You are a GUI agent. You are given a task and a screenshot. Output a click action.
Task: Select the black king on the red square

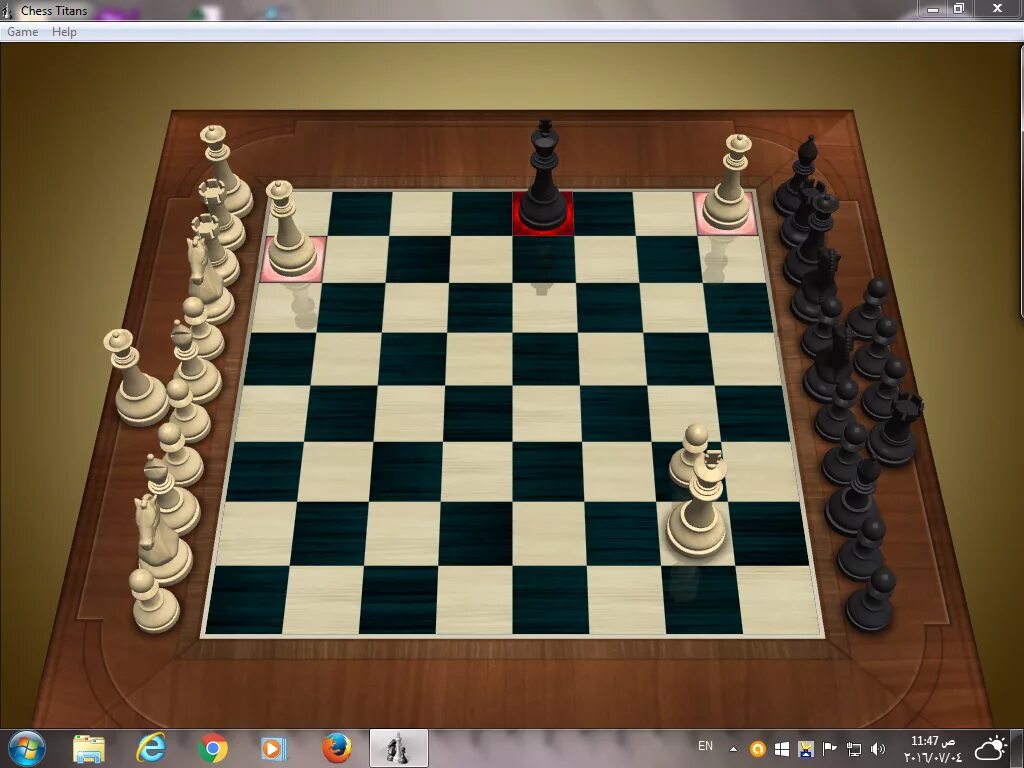click(x=543, y=176)
